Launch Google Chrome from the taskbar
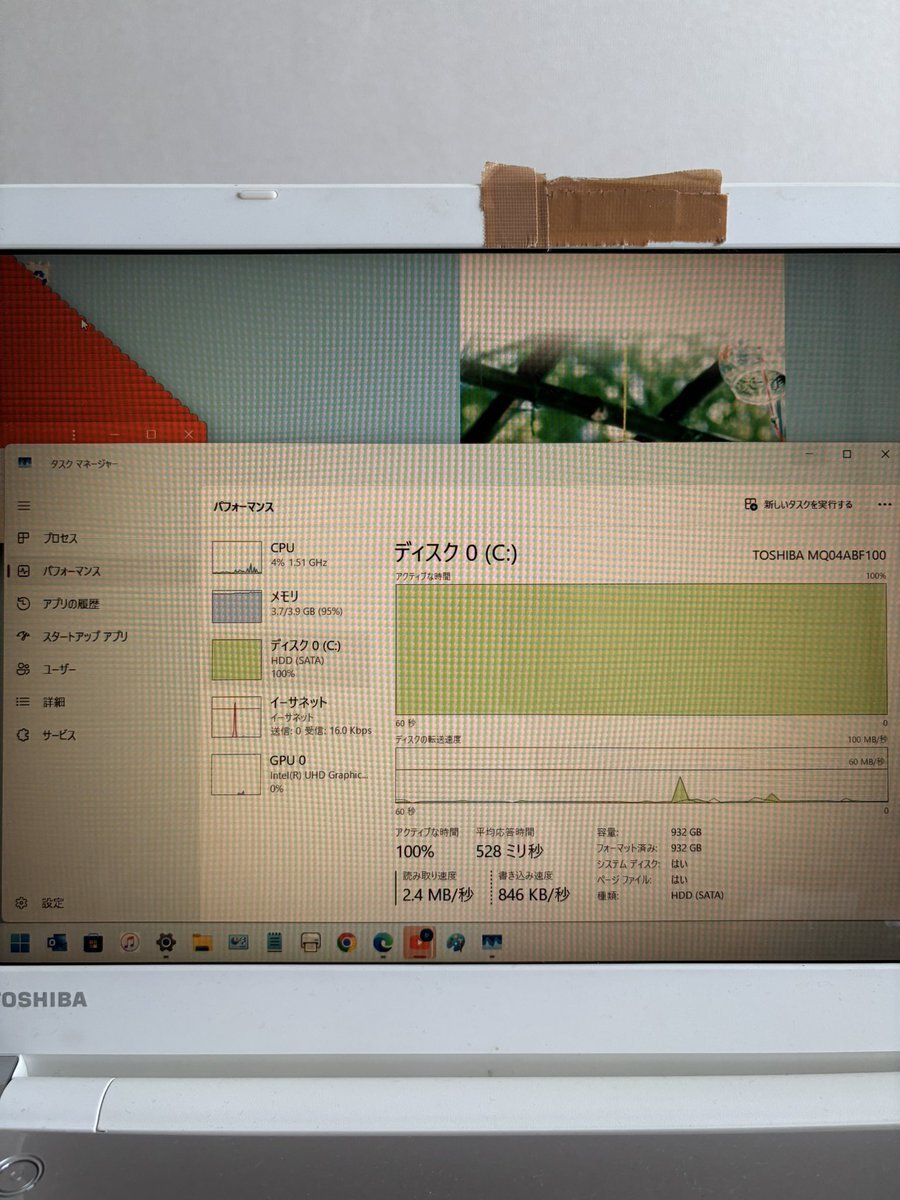 pyautogui.click(x=347, y=942)
